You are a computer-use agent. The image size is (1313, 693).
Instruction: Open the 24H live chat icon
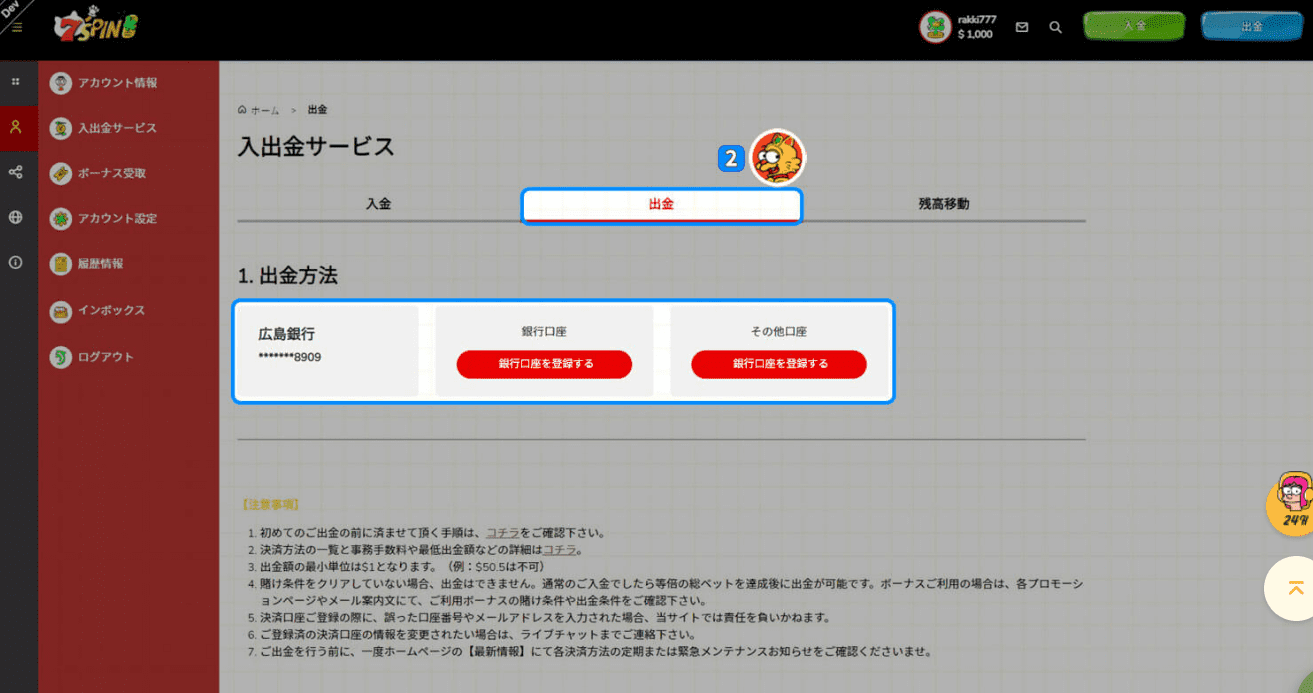1293,503
